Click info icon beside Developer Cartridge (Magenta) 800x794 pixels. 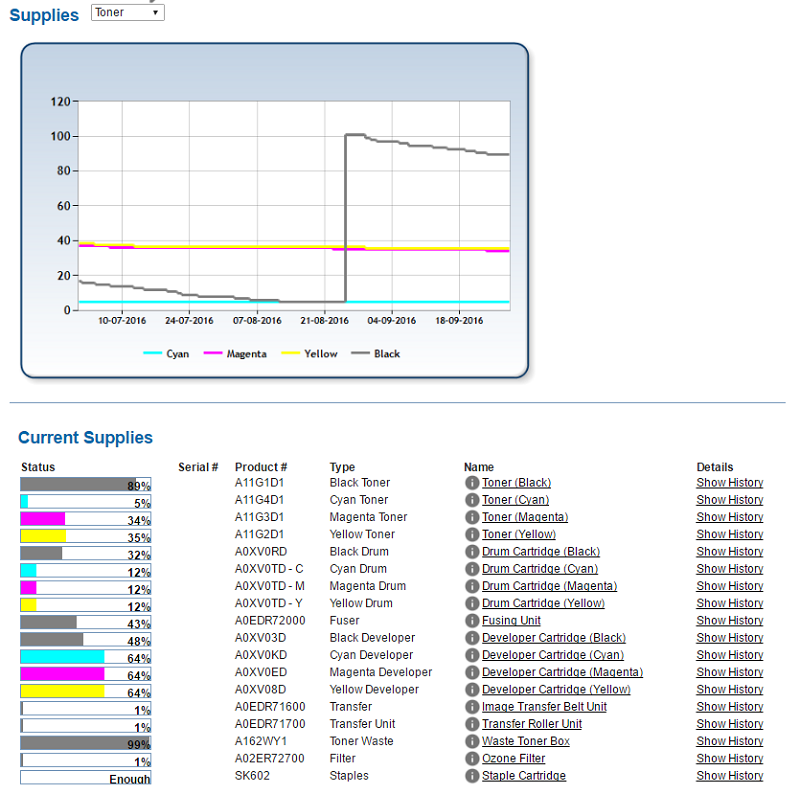(x=472, y=673)
